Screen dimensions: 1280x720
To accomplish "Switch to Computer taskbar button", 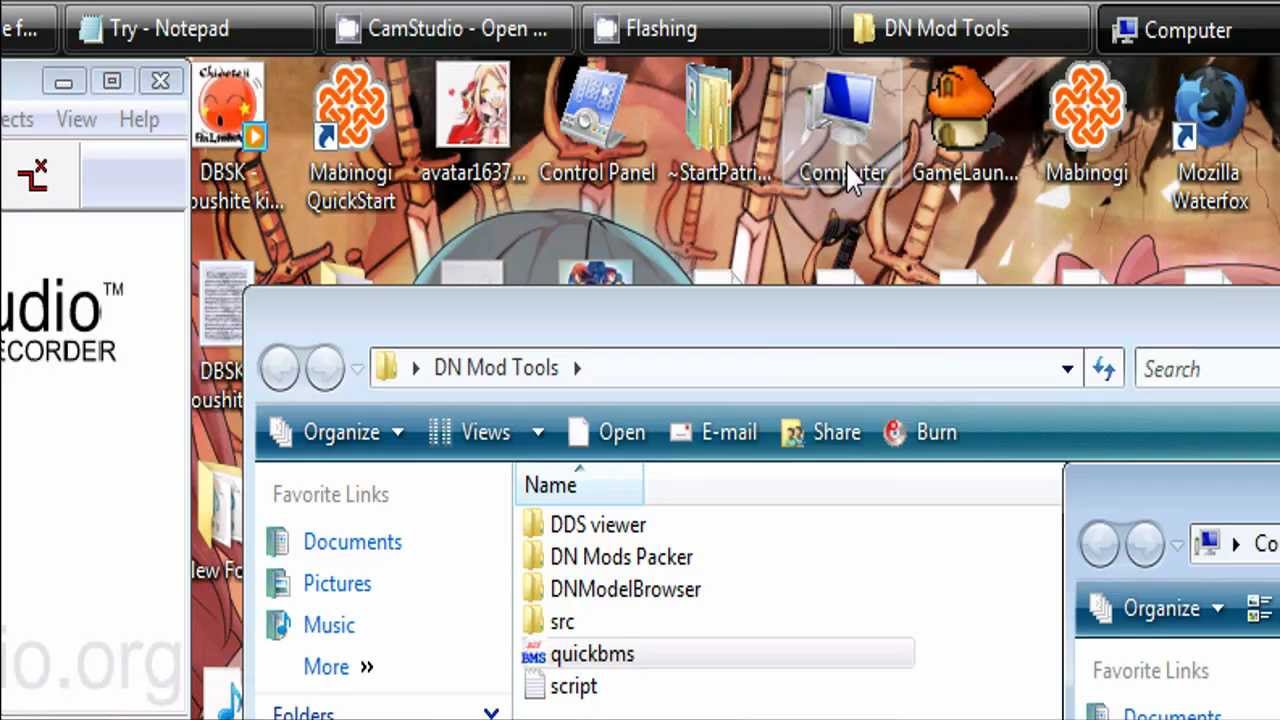I will coord(1189,29).
